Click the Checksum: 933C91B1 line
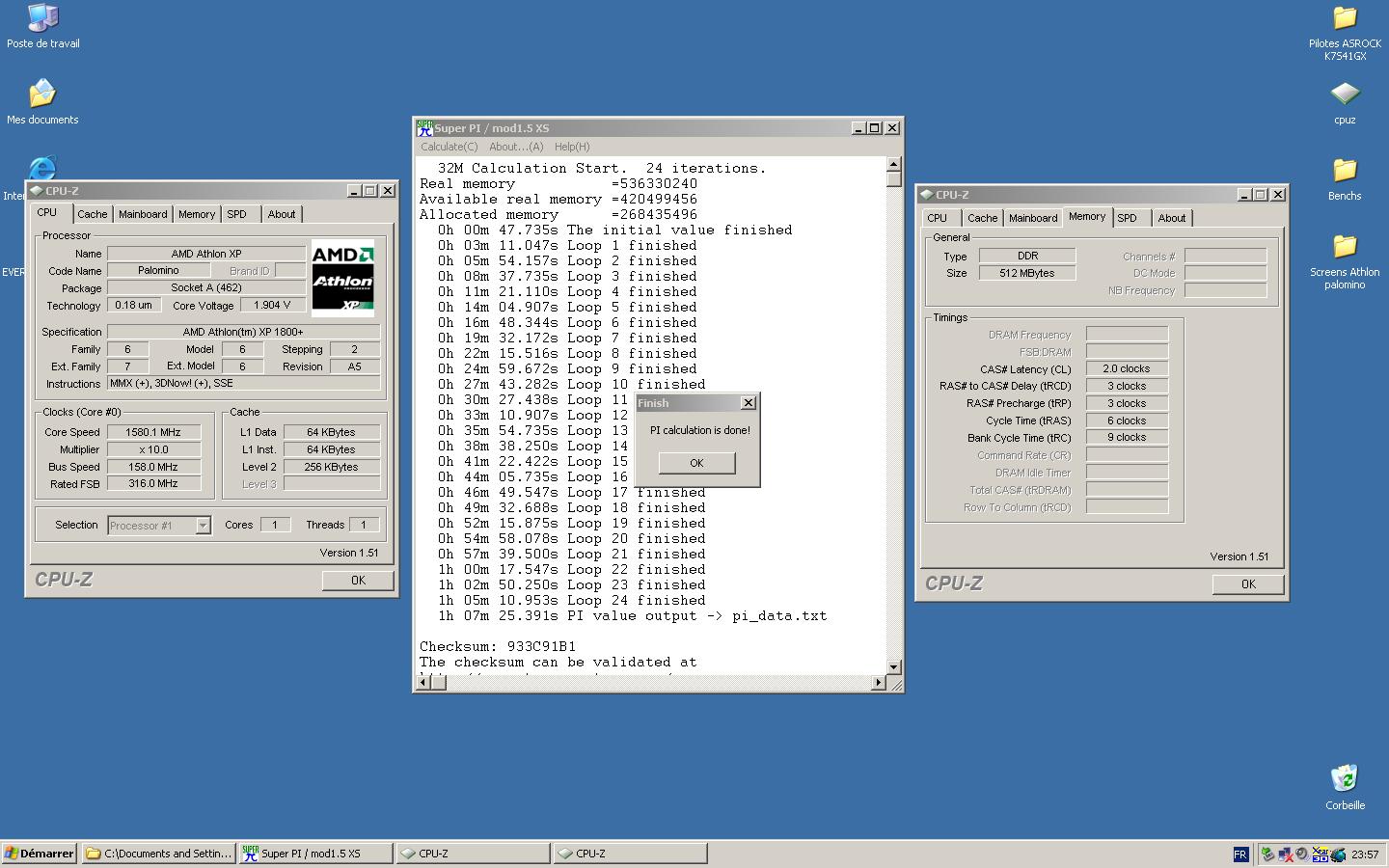Image resolution: width=1389 pixels, height=868 pixels. click(498, 646)
